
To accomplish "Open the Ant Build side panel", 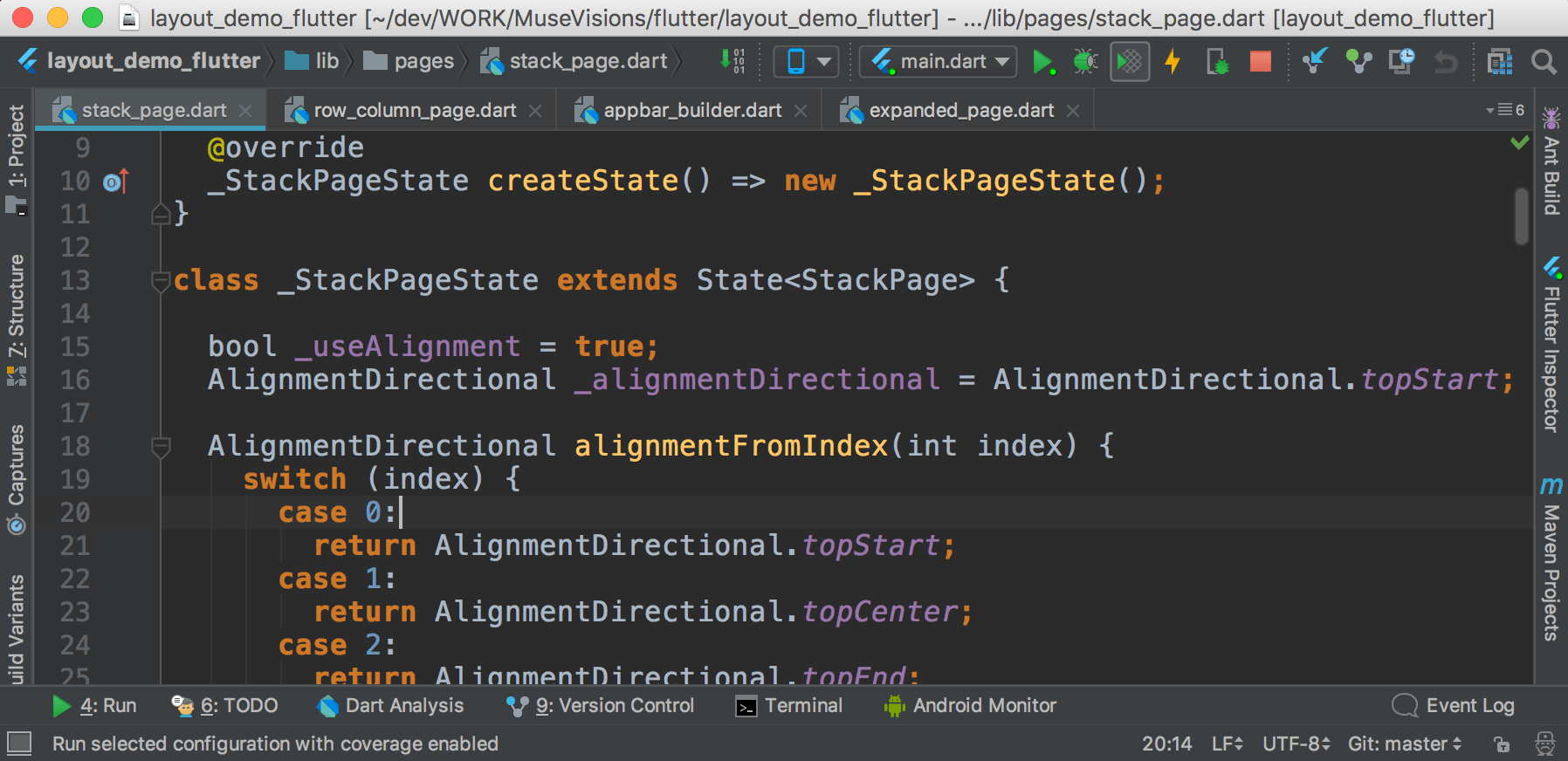I will click(x=1551, y=161).
